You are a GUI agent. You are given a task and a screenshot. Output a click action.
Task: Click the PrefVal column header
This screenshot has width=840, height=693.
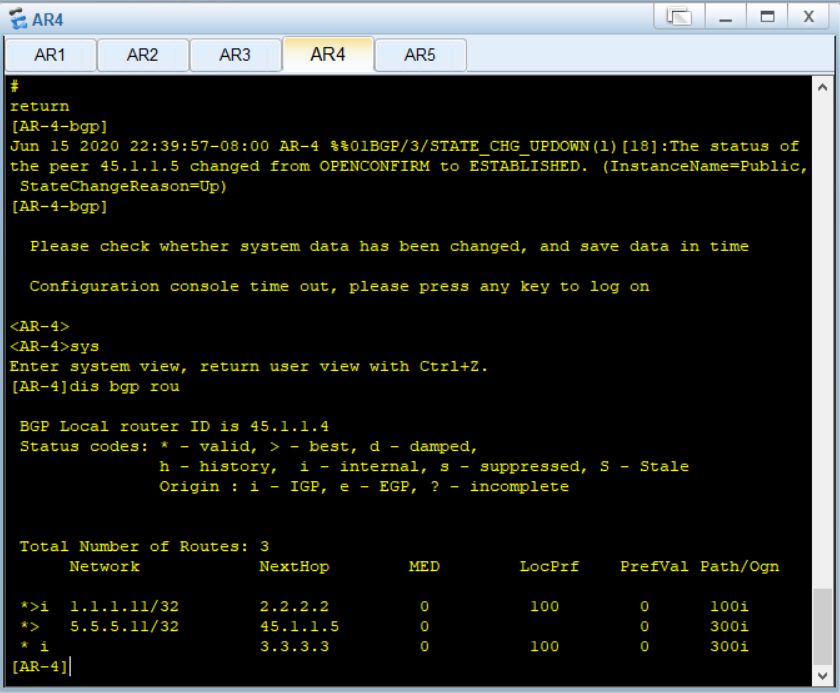pyautogui.click(x=655, y=567)
